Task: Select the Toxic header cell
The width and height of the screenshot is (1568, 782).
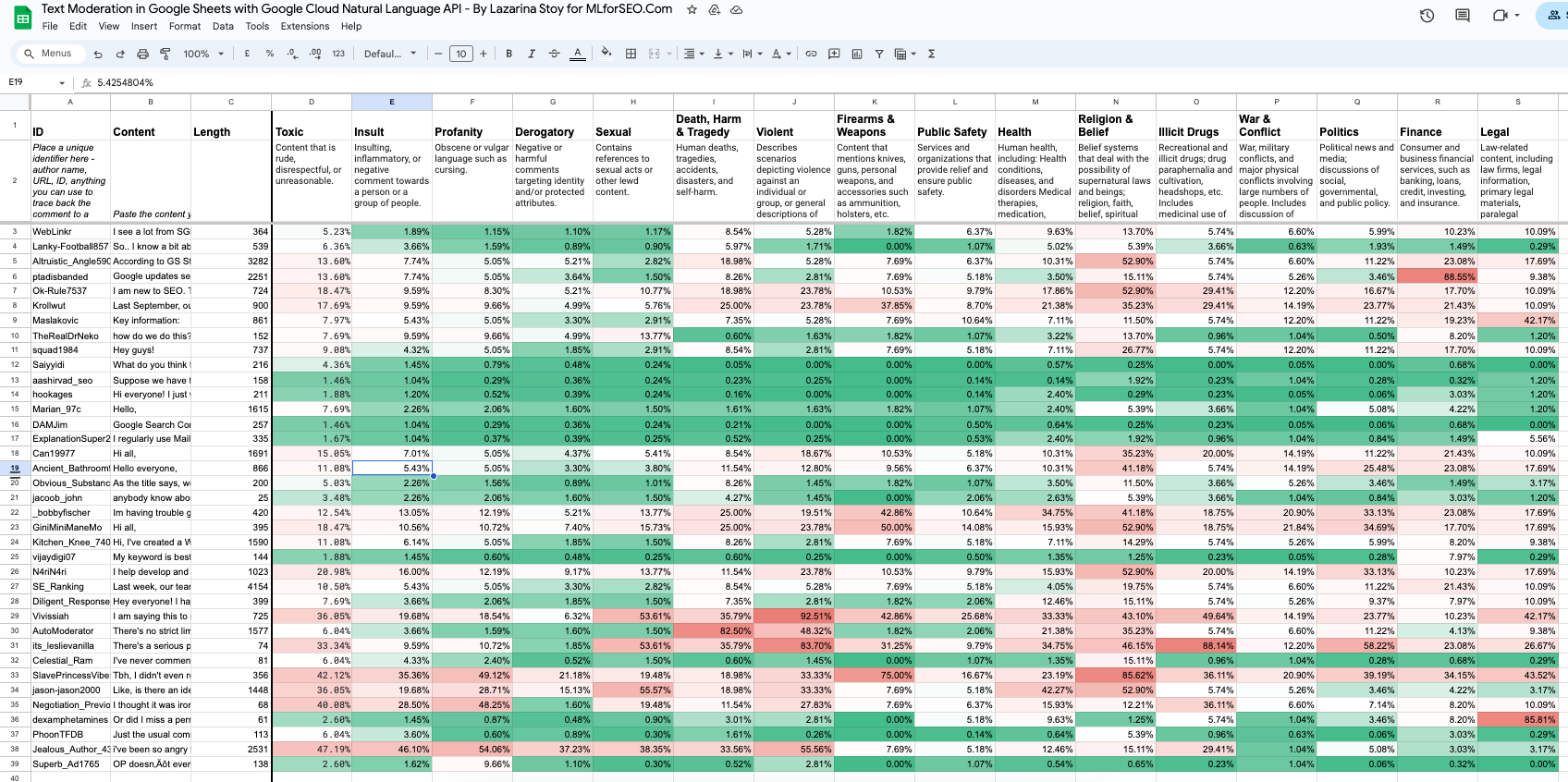Action: pos(312,126)
